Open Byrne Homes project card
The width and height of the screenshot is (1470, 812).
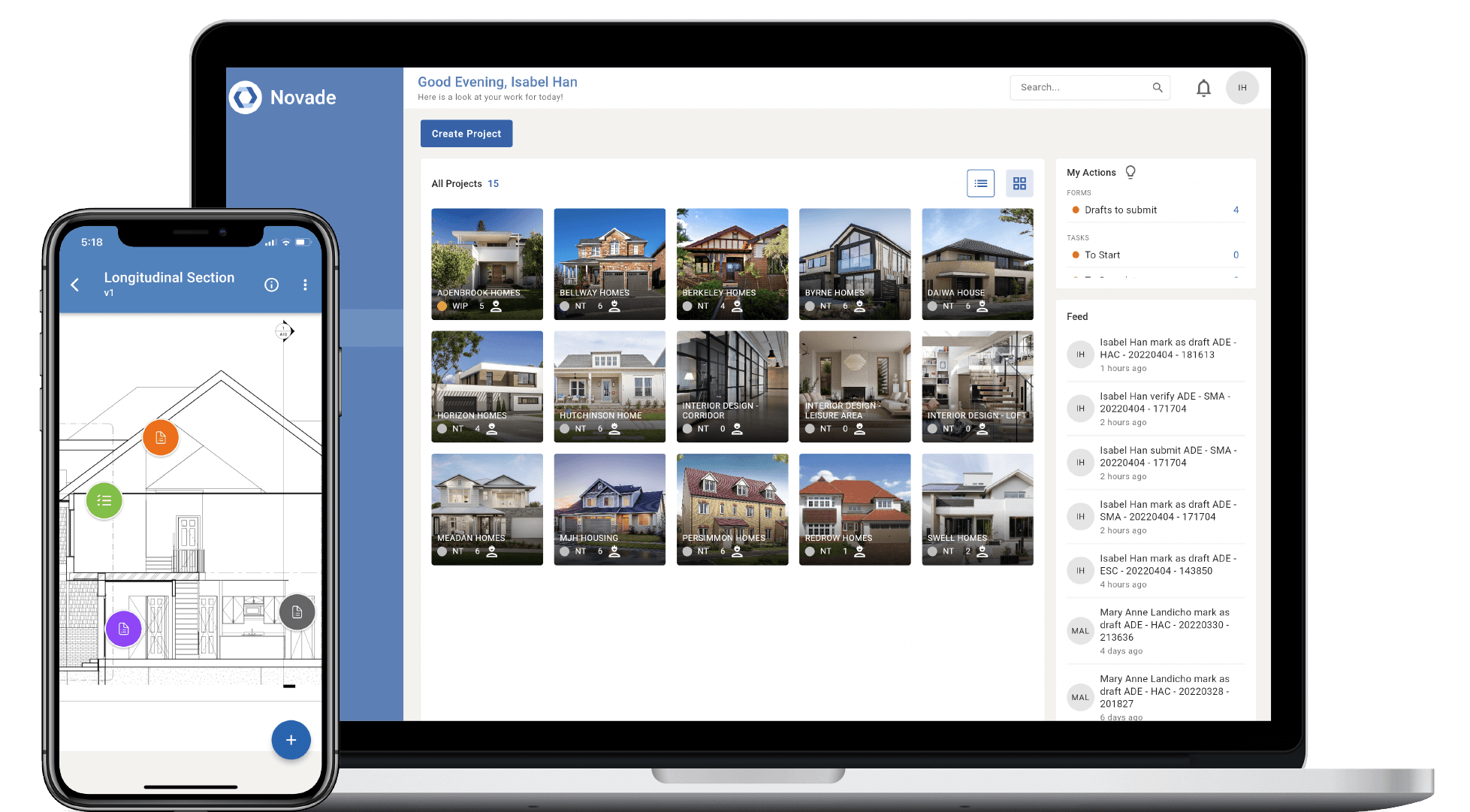pos(855,264)
